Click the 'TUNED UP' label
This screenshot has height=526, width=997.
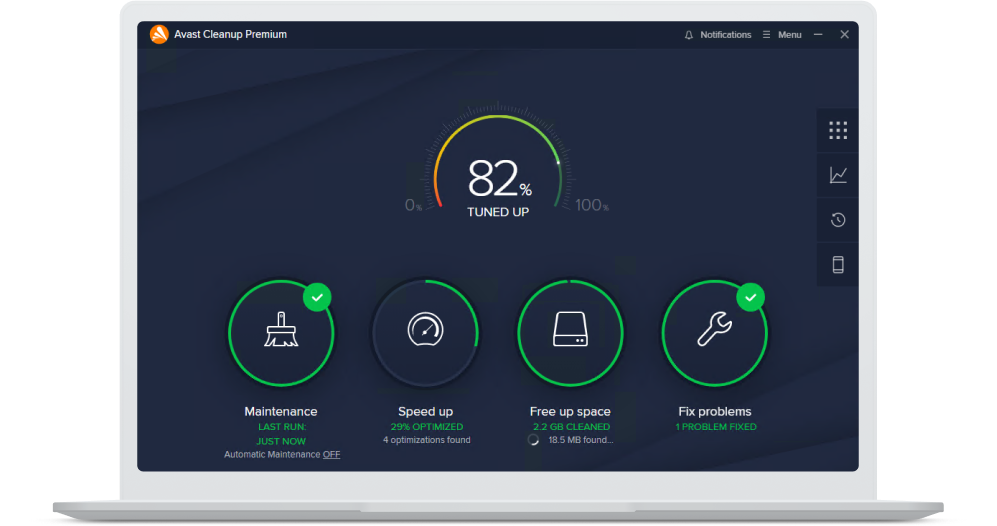[498, 212]
